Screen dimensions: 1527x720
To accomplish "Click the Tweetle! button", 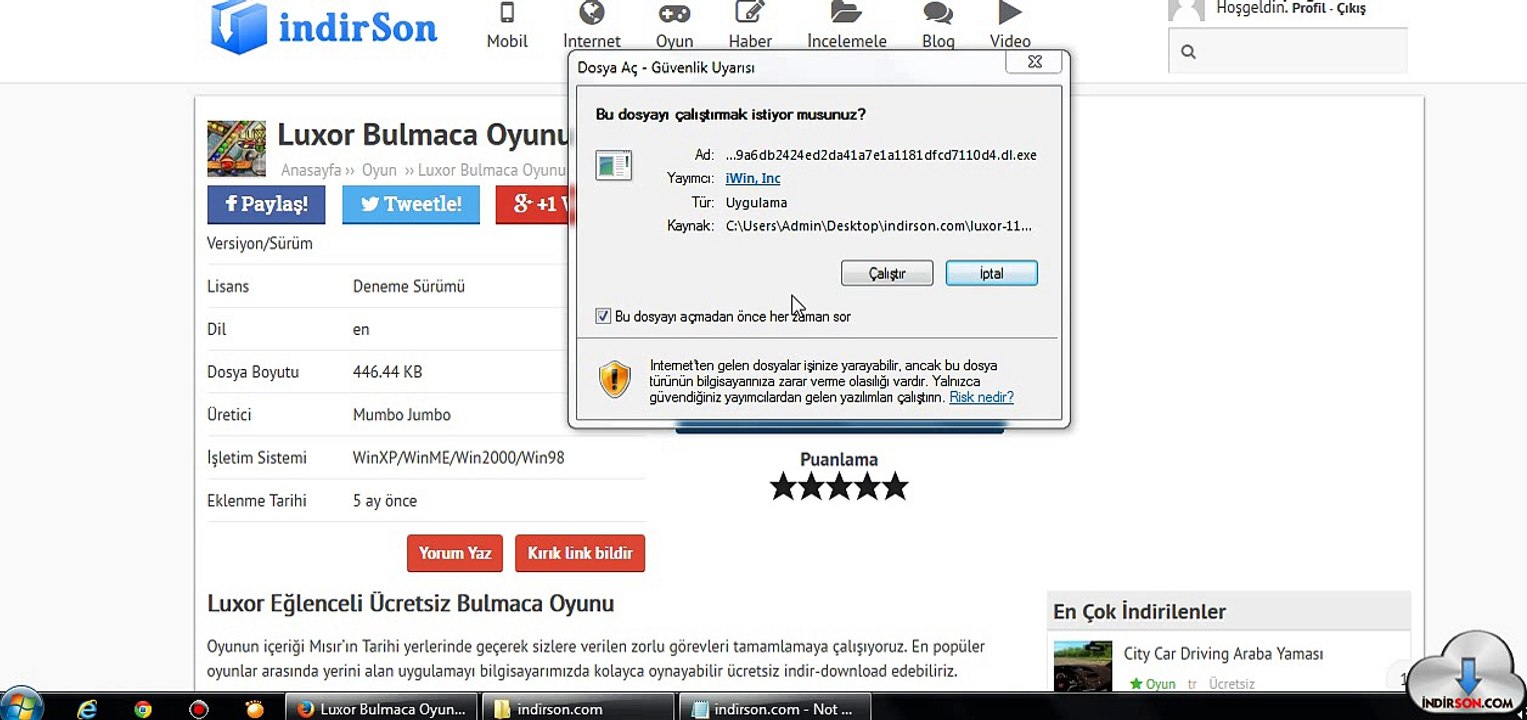I will click(x=411, y=204).
